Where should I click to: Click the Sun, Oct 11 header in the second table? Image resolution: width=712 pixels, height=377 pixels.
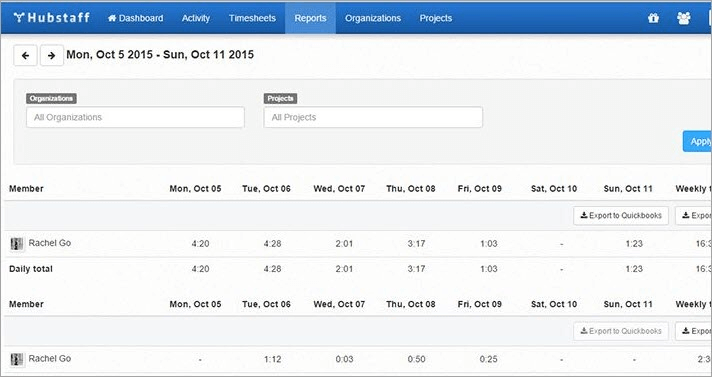[628, 304]
